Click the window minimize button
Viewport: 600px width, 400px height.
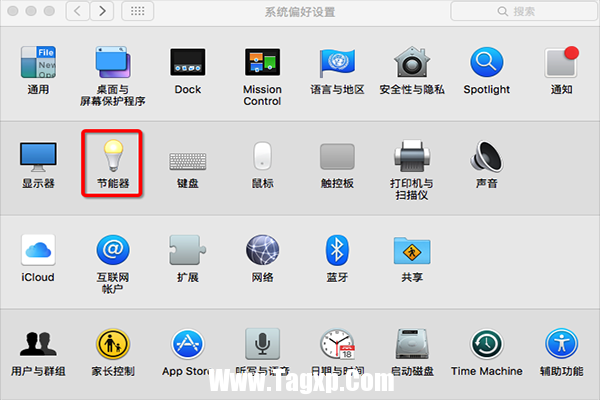31,11
